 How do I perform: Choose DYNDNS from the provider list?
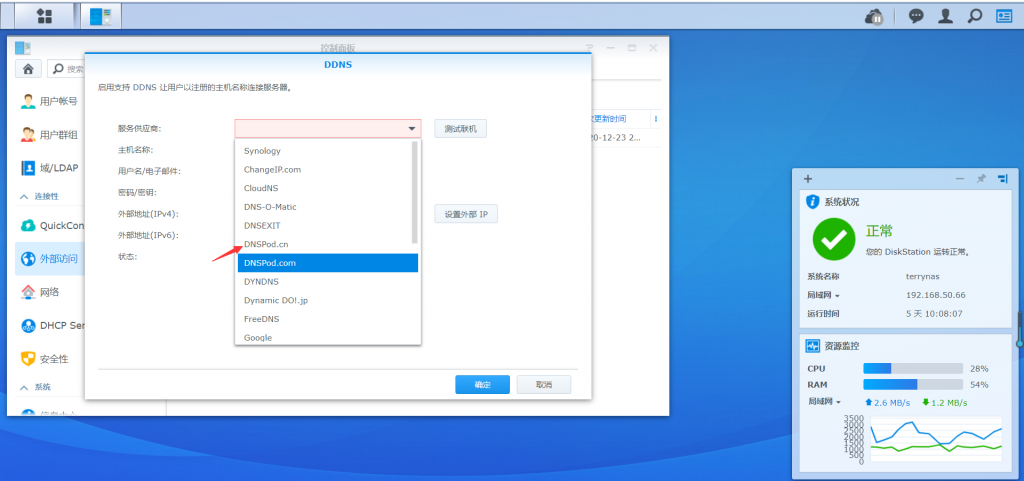pyautogui.click(x=328, y=282)
